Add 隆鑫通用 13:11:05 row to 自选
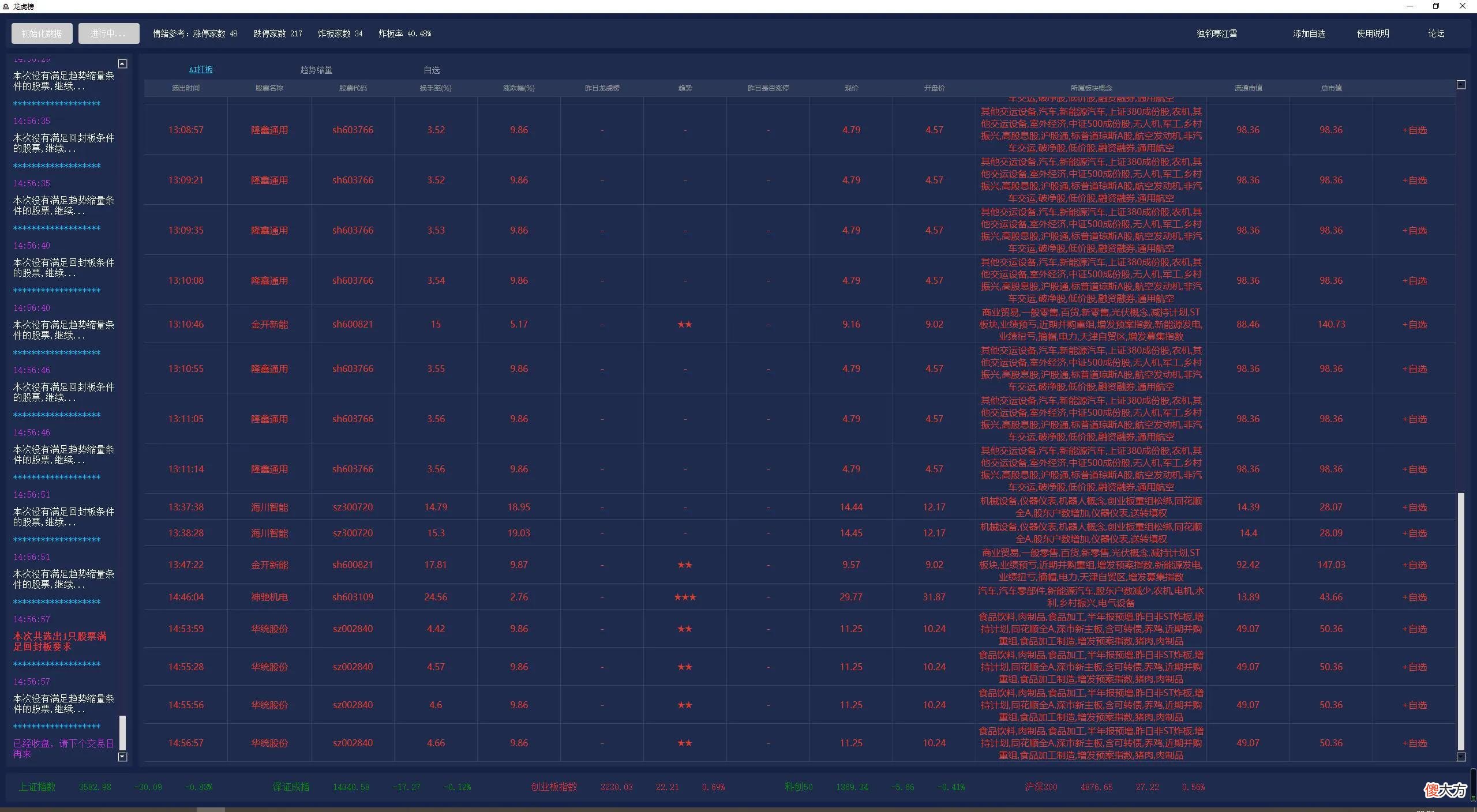This screenshot has height=812, width=1477. [x=1414, y=419]
